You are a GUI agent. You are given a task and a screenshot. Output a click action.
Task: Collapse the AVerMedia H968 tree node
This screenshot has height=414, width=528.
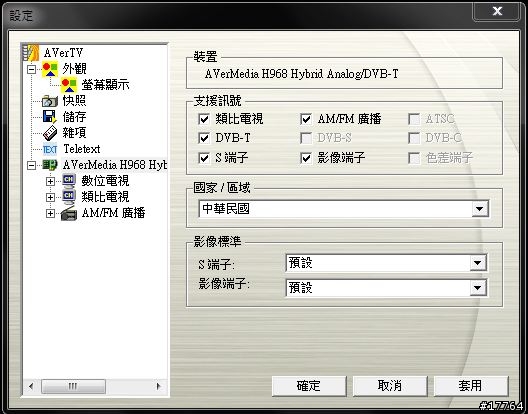(x=31, y=165)
